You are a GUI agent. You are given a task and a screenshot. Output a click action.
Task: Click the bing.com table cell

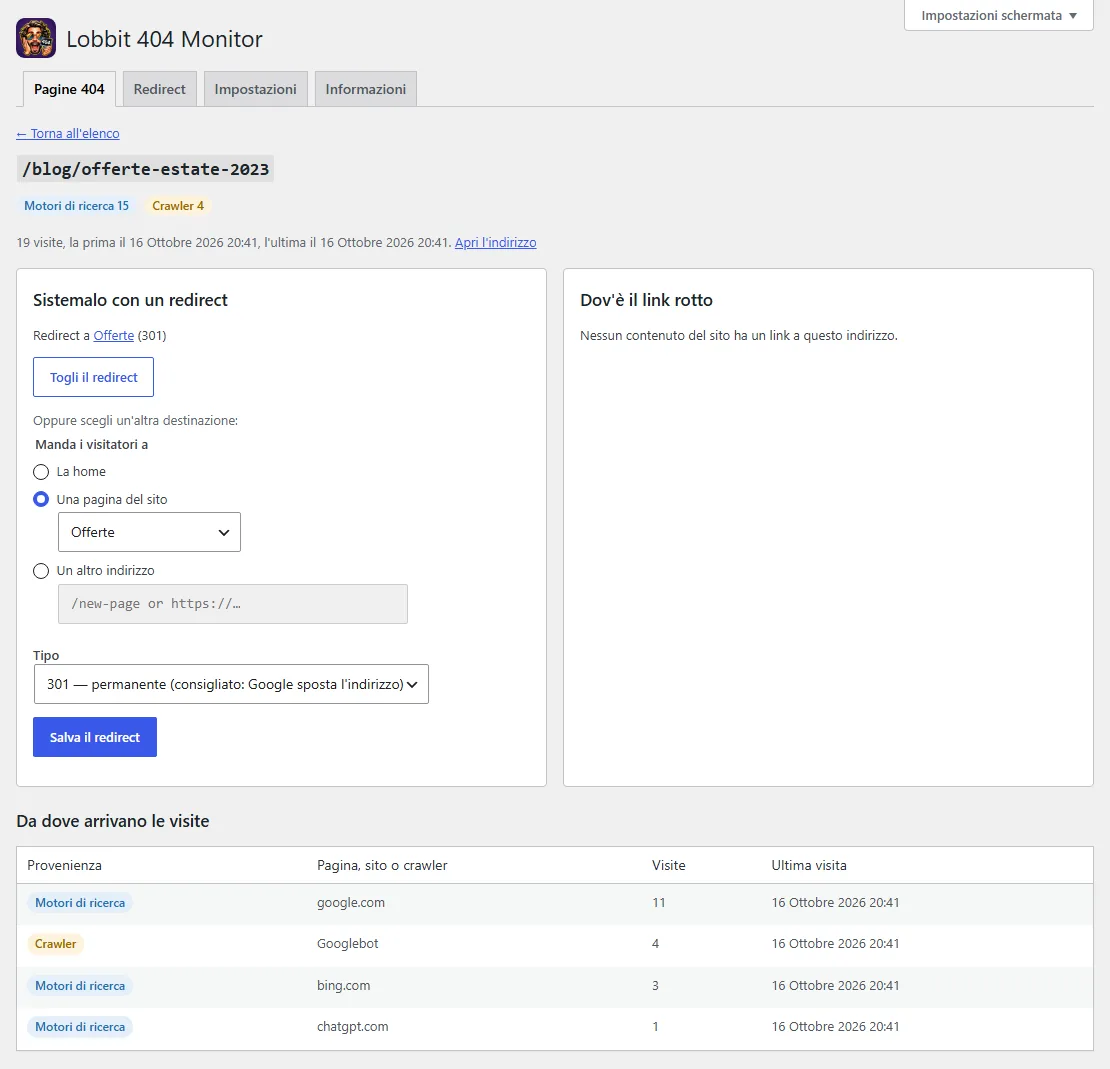[x=343, y=985]
